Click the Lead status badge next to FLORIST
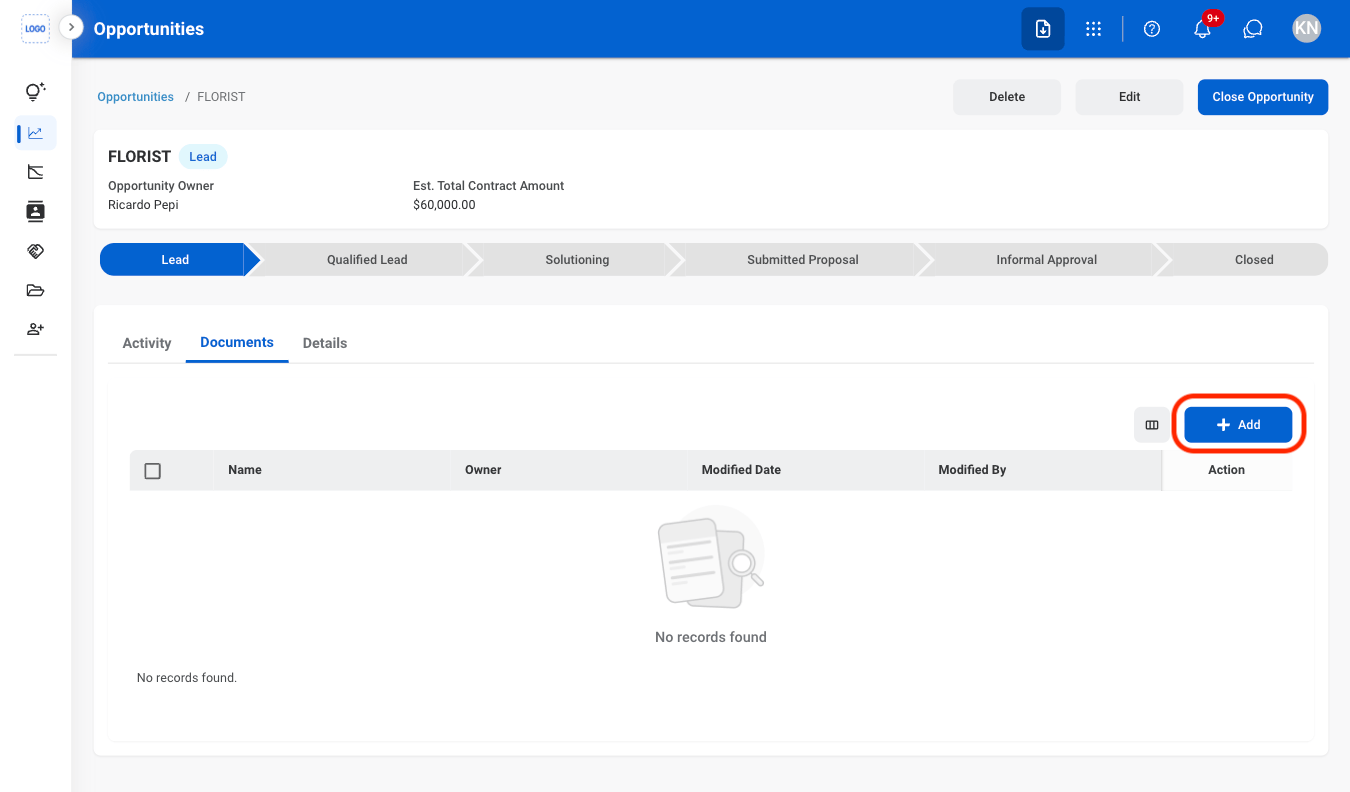The image size is (1350, 792). click(203, 157)
